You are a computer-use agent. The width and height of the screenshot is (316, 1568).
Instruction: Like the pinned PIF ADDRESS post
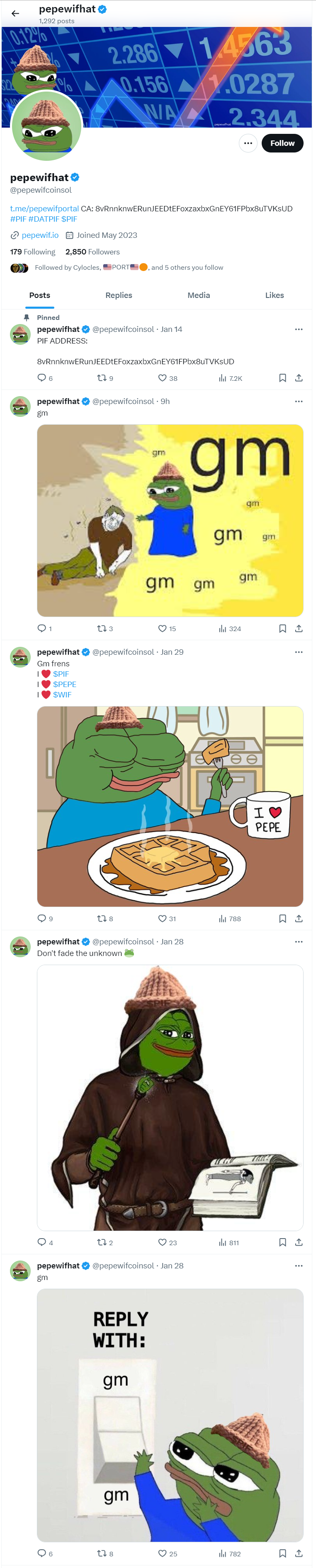[x=163, y=378]
